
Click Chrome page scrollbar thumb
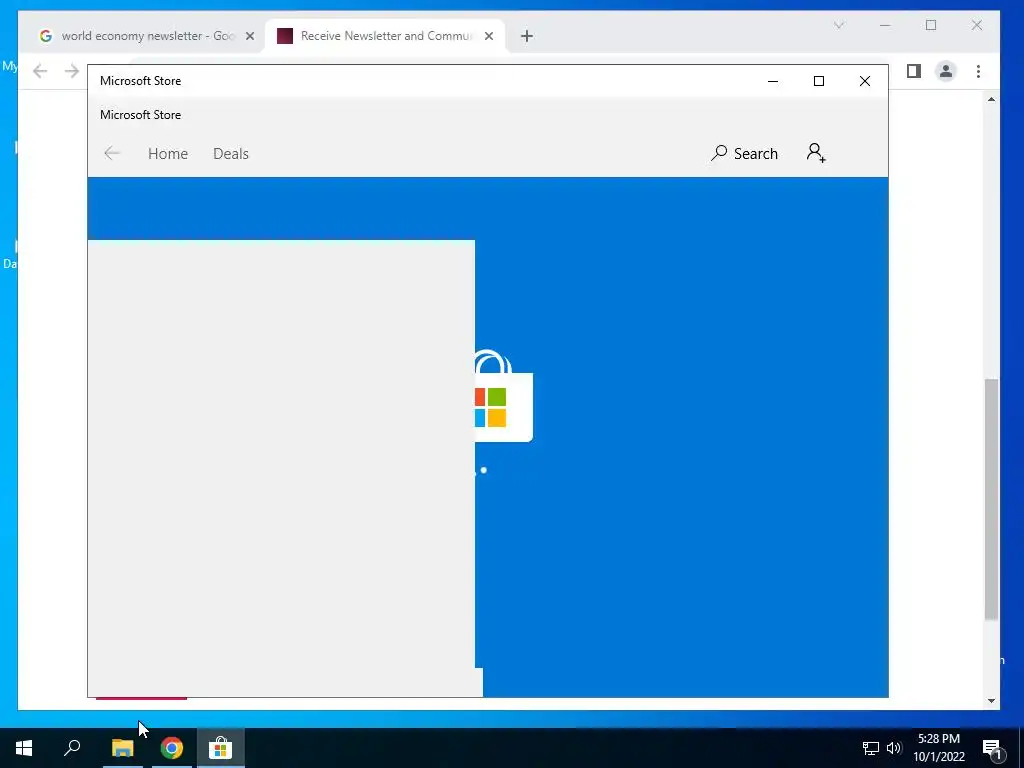tap(991, 499)
